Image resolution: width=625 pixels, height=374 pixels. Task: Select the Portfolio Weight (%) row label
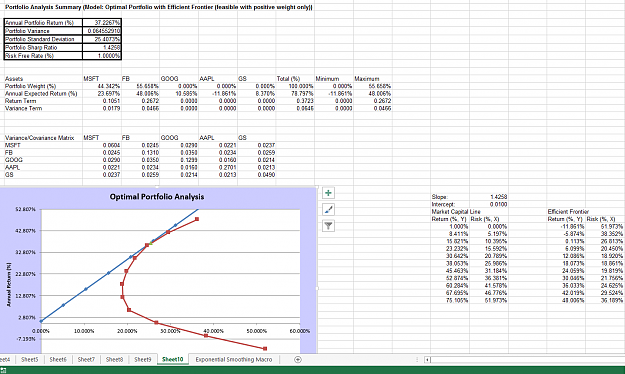click(x=43, y=86)
